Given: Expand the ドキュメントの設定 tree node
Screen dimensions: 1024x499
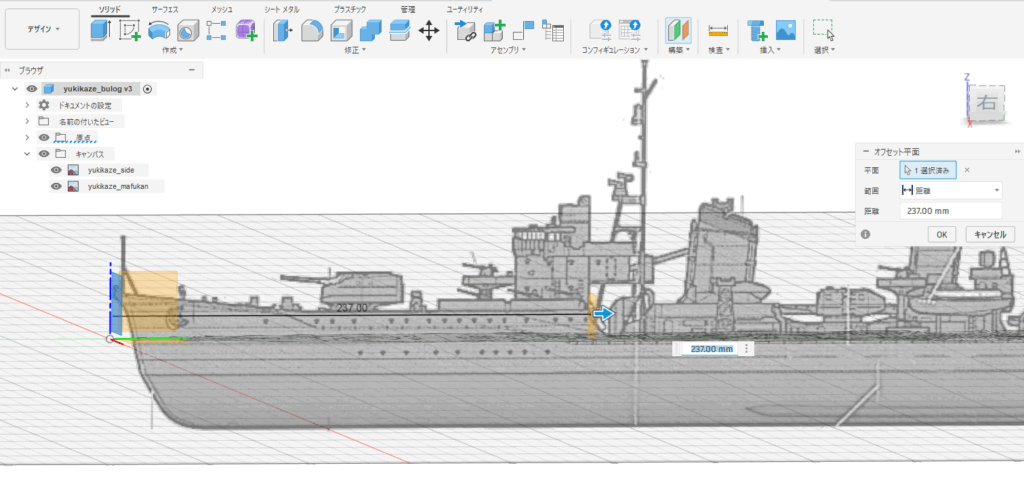Looking at the screenshot, I should (27, 105).
